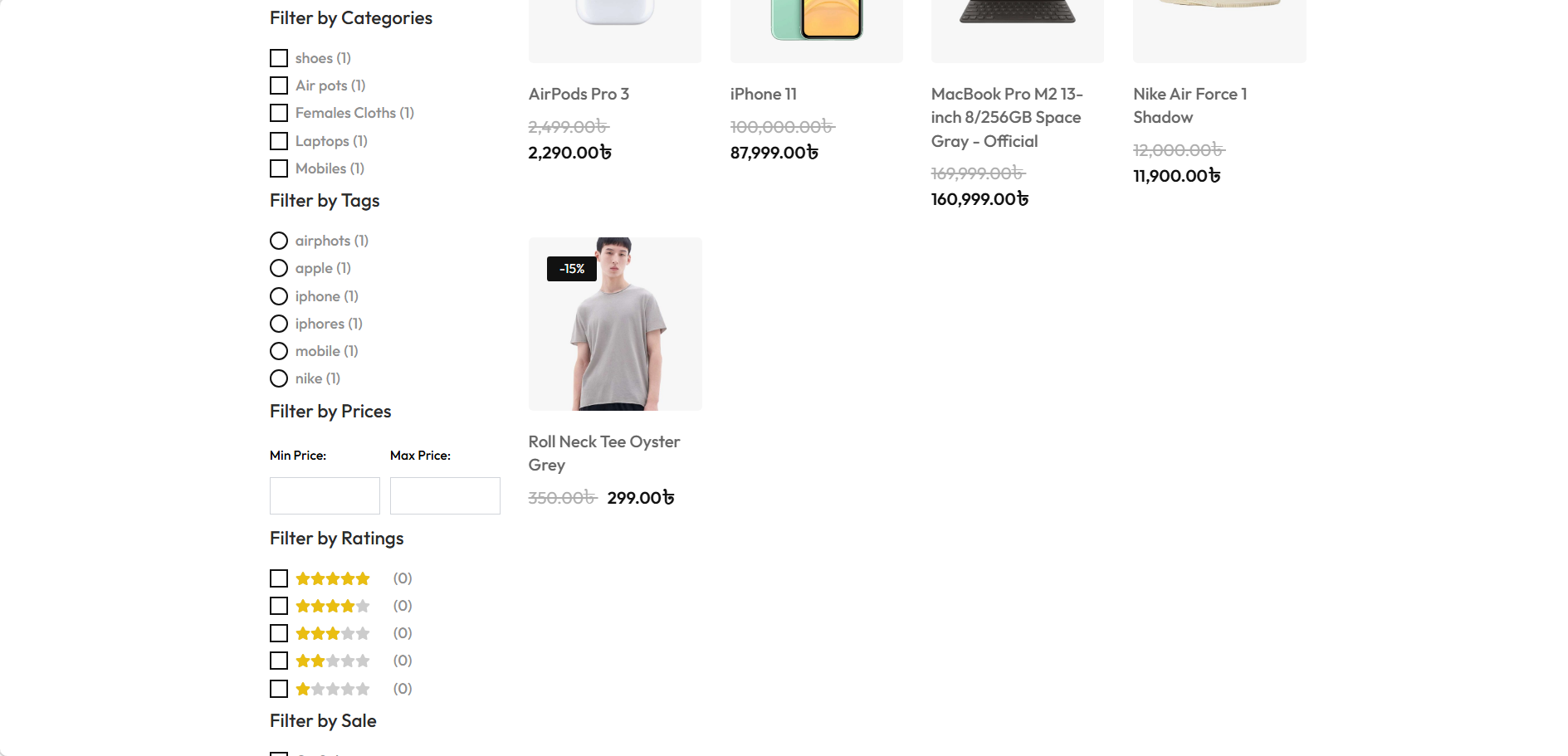
Task: Enable the Females Cloths category checkbox
Action: coord(279,113)
